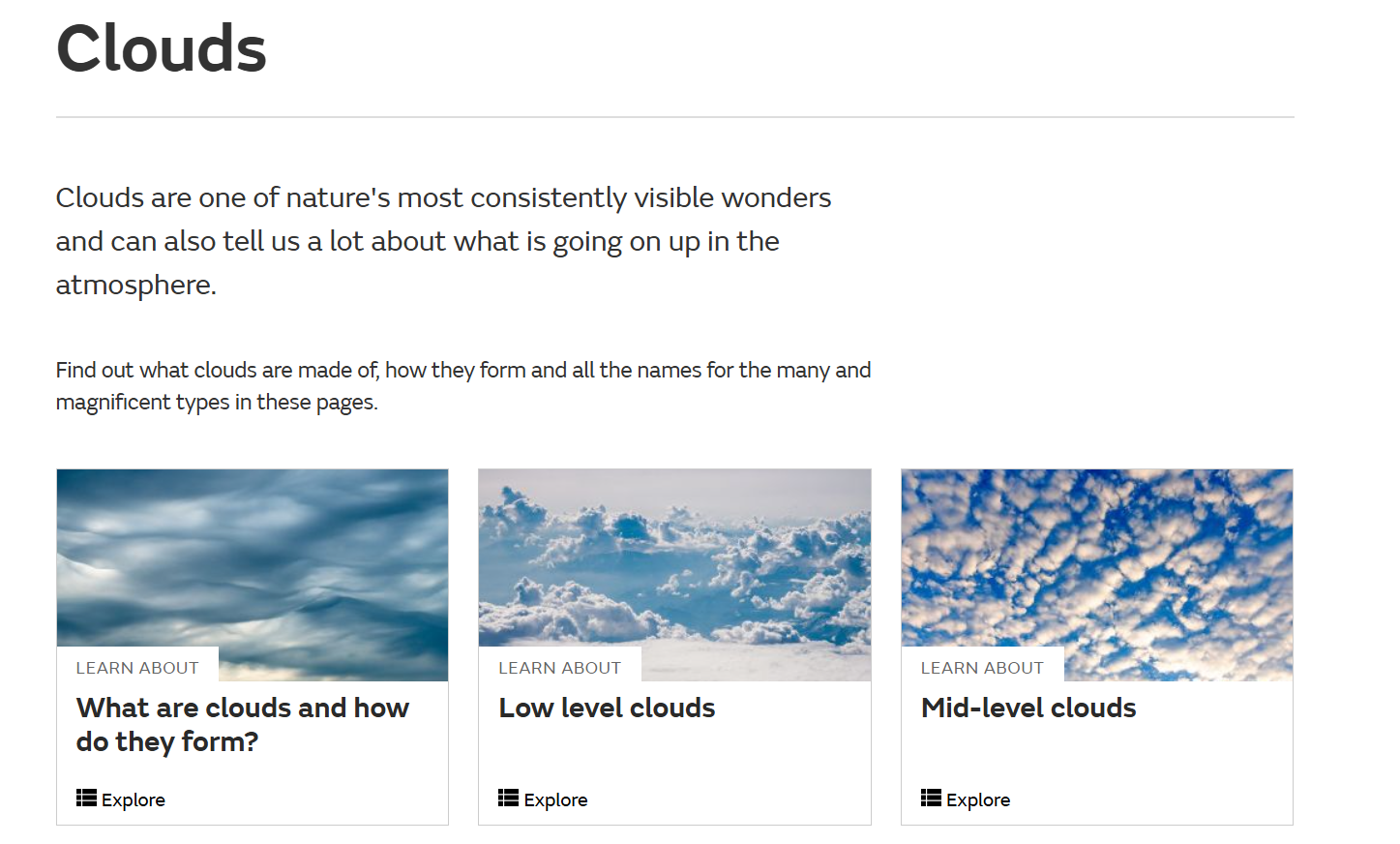Click Explore text under Low level clouds

click(555, 800)
